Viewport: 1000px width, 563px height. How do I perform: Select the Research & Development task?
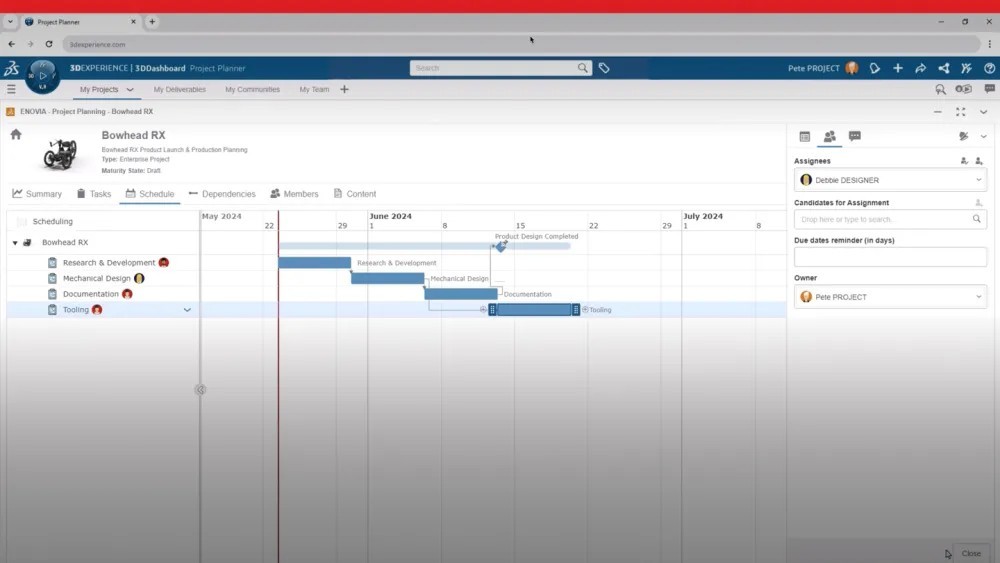click(x=109, y=263)
